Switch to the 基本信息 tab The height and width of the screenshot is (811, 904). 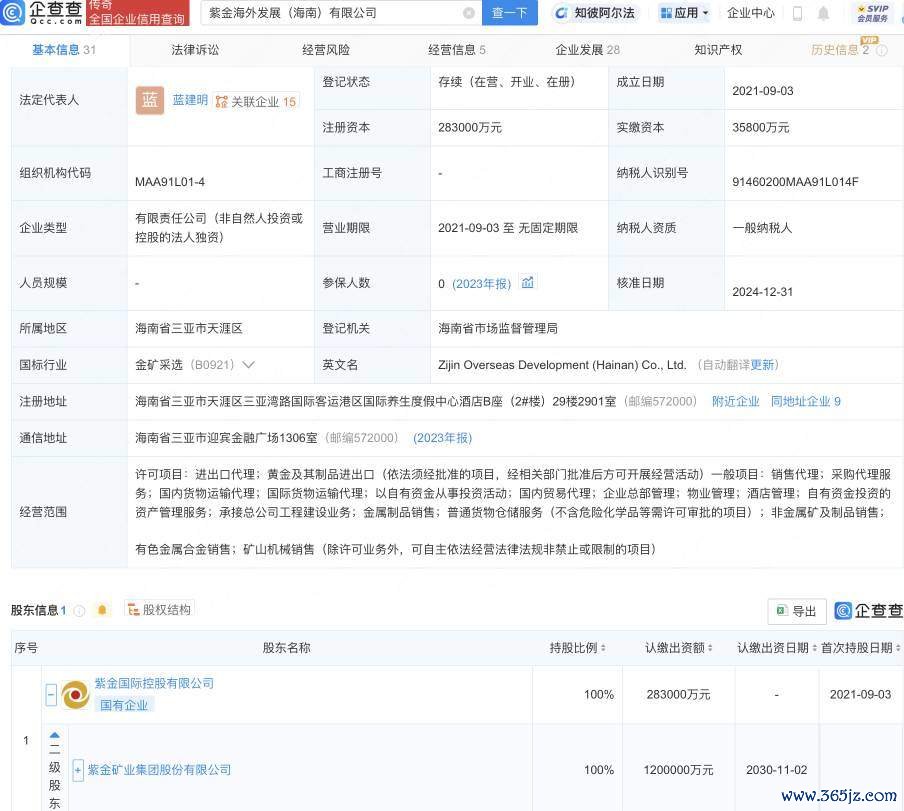pos(63,50)
